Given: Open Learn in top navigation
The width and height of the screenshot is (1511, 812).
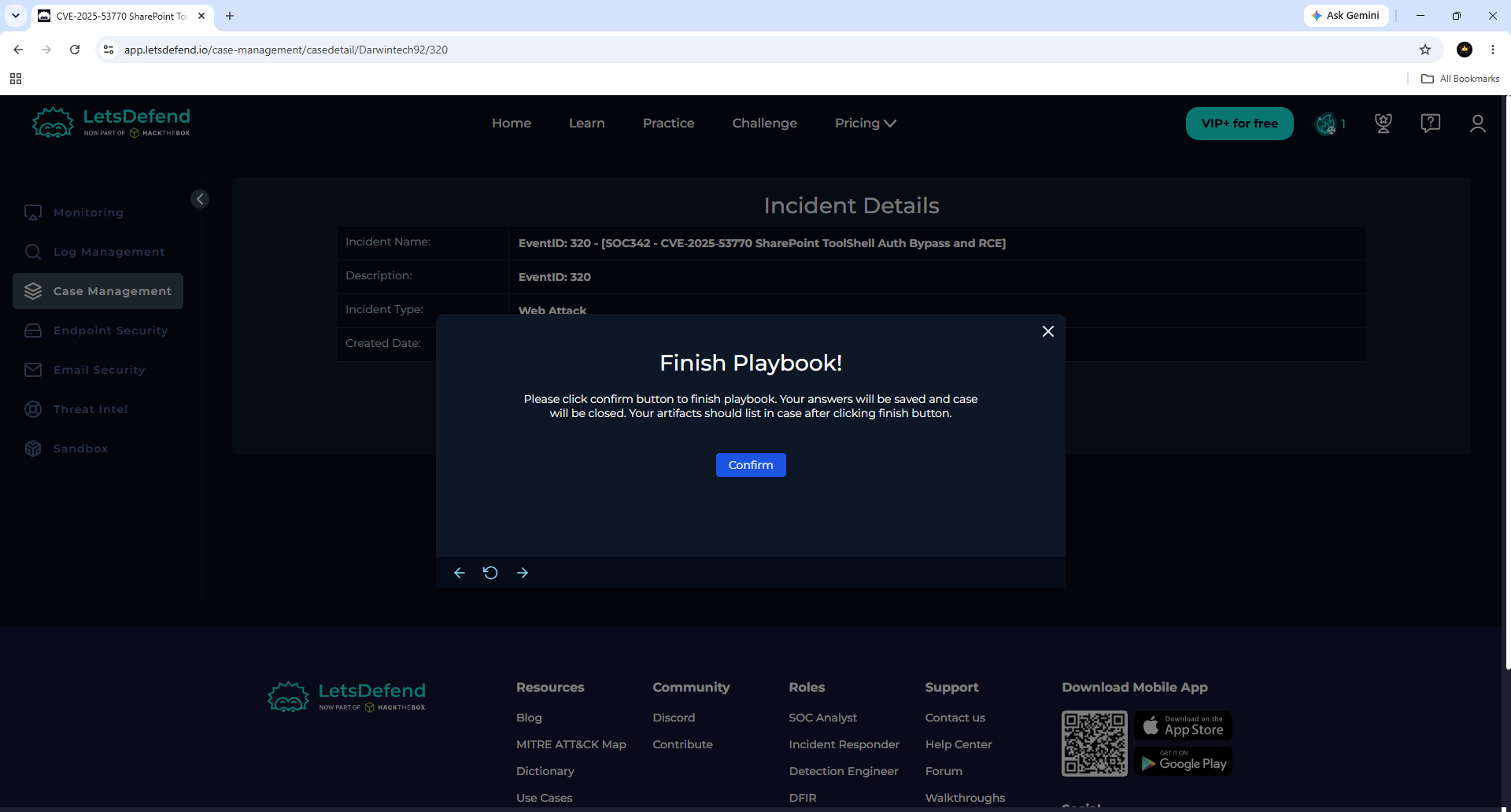Looking at the screenshot, I should [x=587, y=123].
